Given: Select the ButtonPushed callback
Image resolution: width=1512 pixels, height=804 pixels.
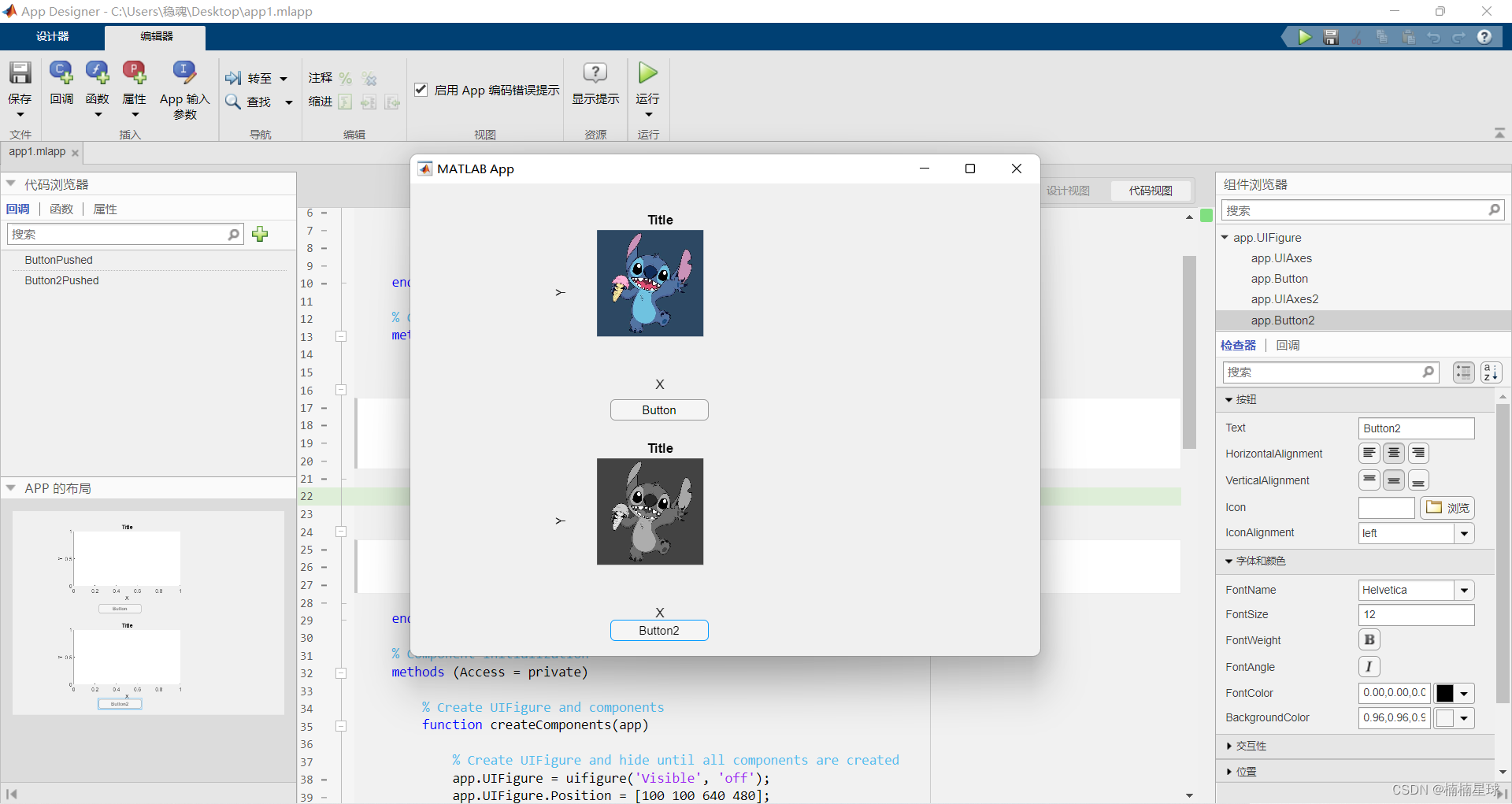Looking at the screenshot, I should (58, 260).
